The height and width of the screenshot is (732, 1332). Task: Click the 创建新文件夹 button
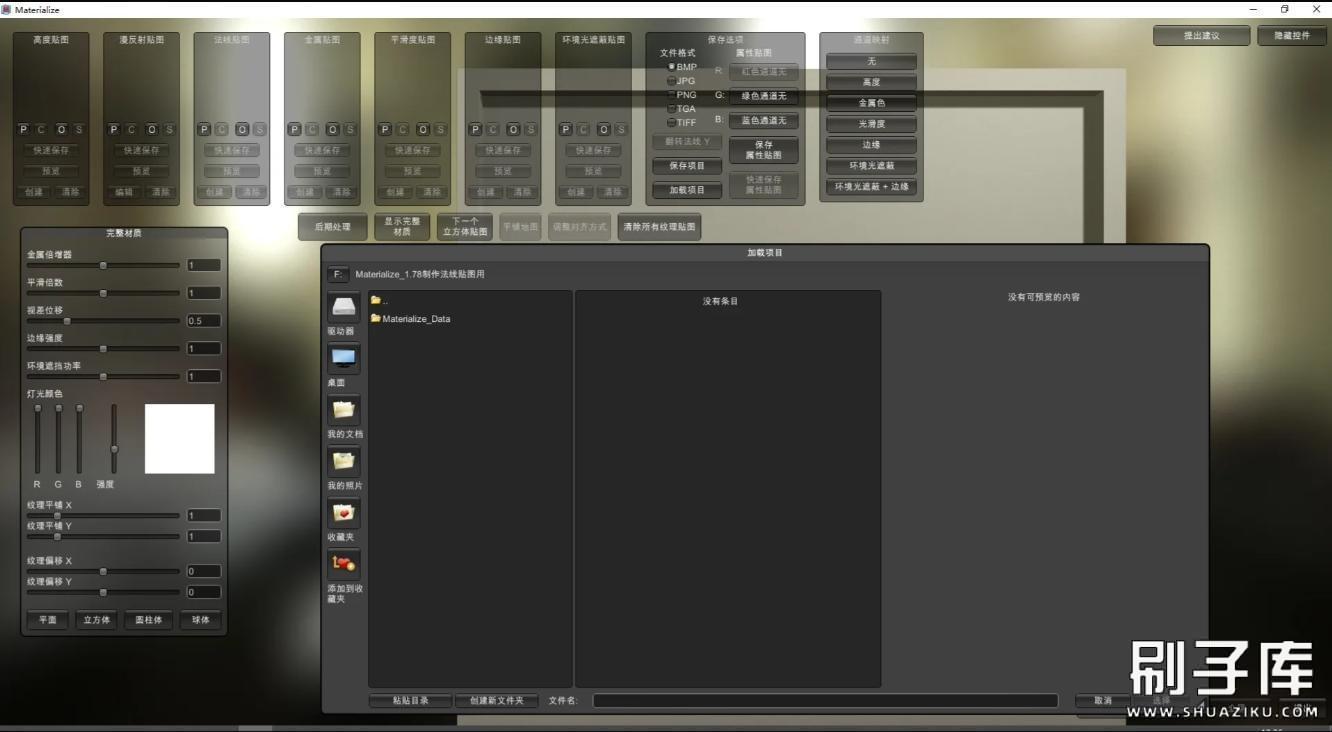[x=496, y=701]
